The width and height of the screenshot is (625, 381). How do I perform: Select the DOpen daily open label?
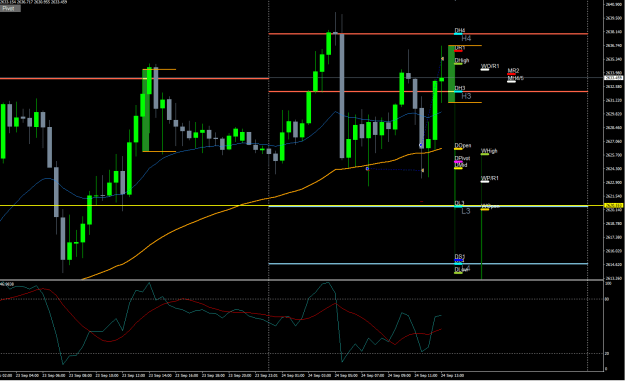pos(462,146)
